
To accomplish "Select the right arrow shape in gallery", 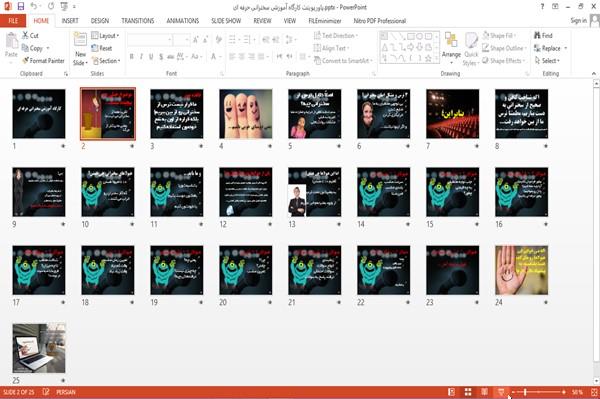I will pos(411,47).
